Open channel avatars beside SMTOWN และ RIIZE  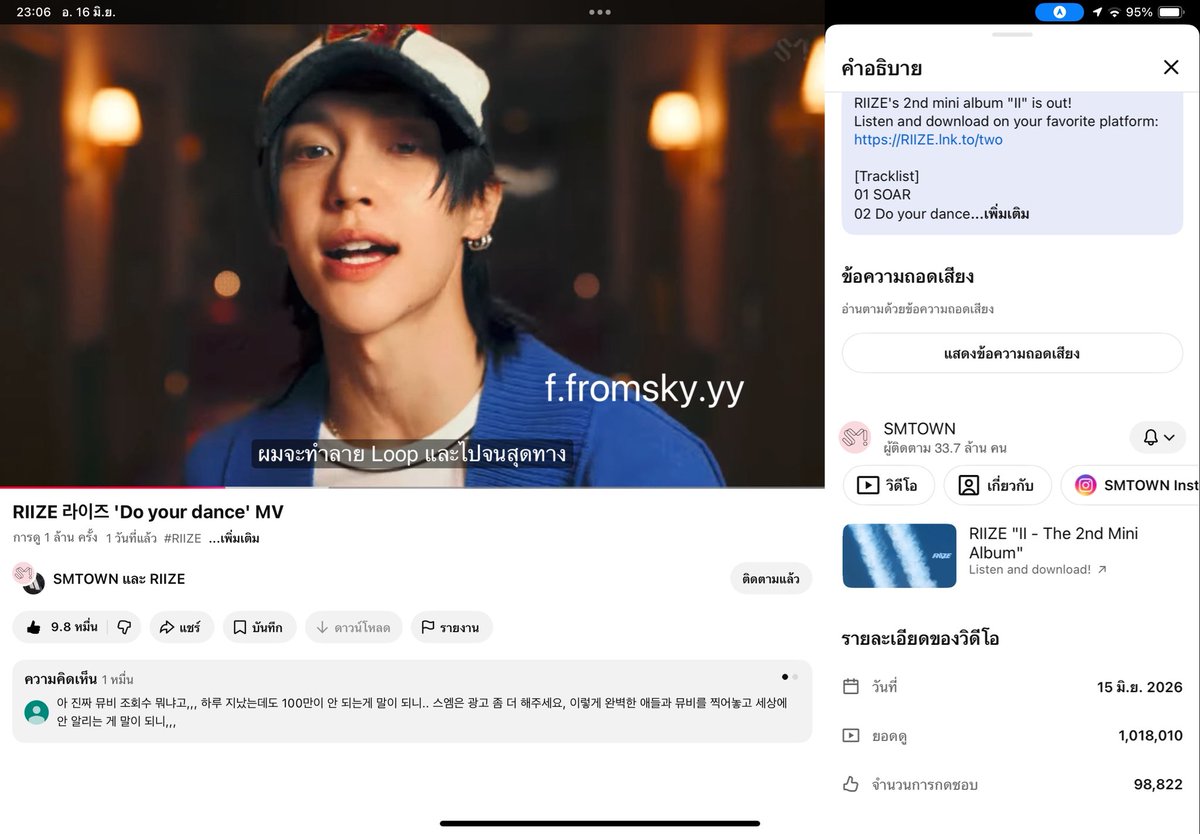[x=29, y=578]
